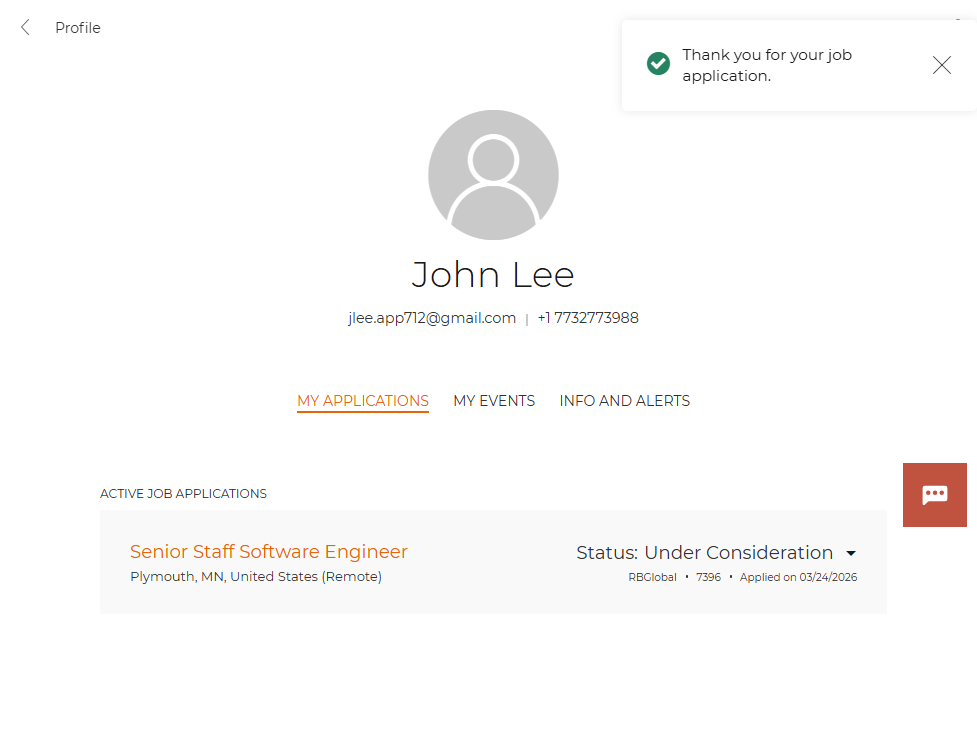
Task: Click the green checkmark success icon
Action: [658, 64]
